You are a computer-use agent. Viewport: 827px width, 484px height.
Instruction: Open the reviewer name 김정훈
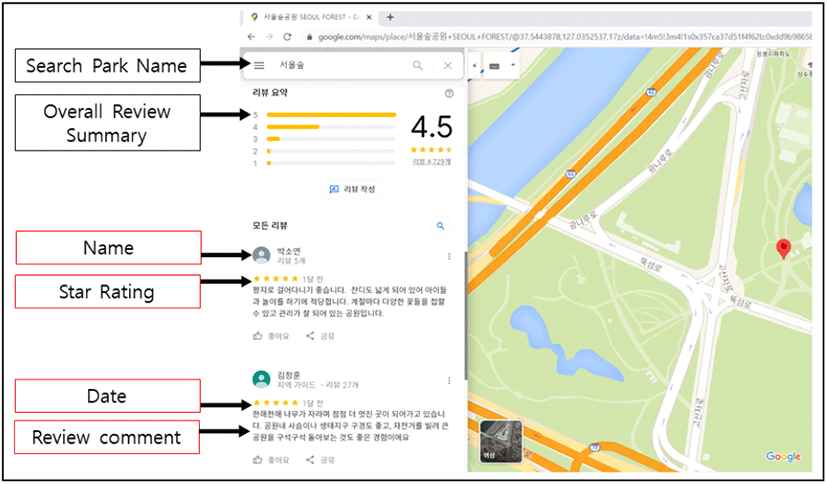pyautogui.click(x=289, y=375)
